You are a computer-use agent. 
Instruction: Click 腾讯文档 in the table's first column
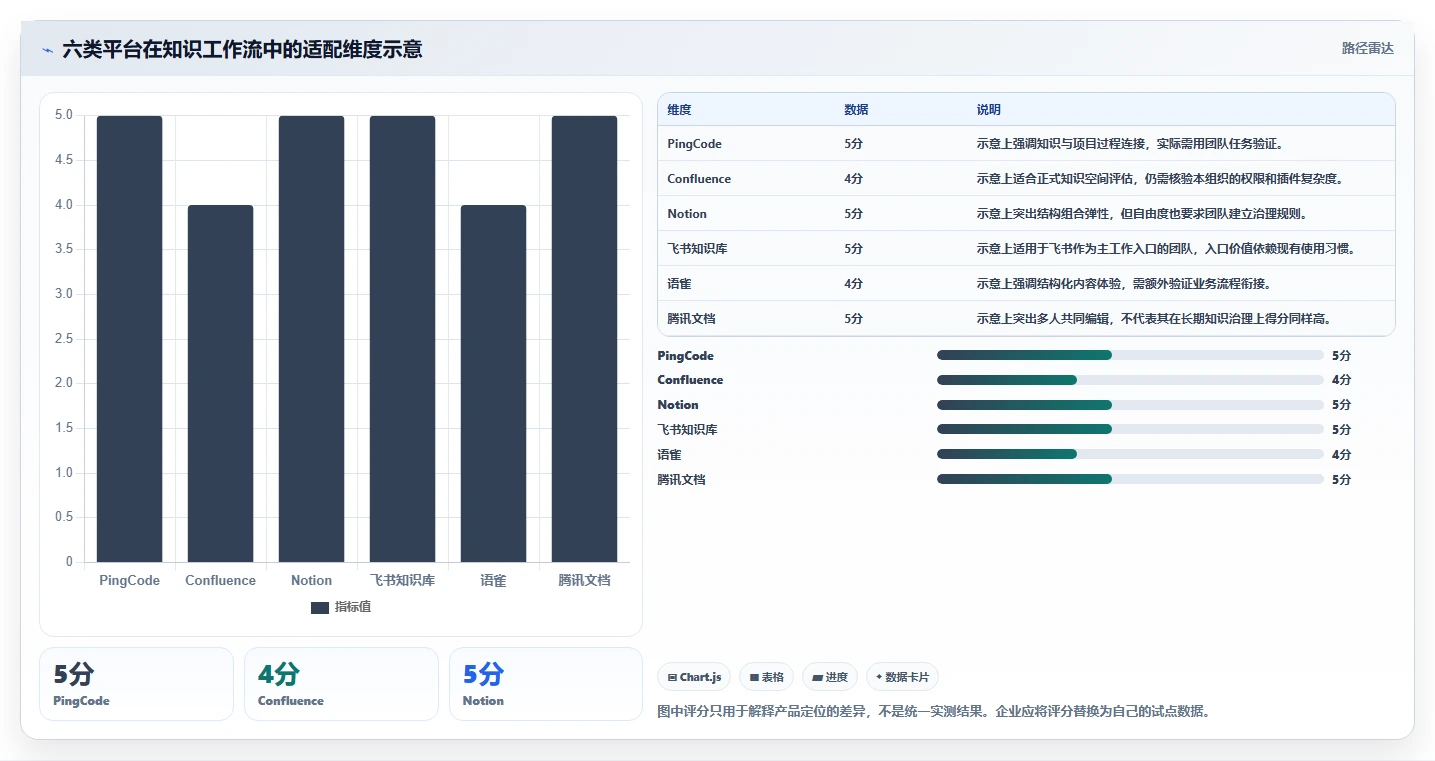point(691,319)
